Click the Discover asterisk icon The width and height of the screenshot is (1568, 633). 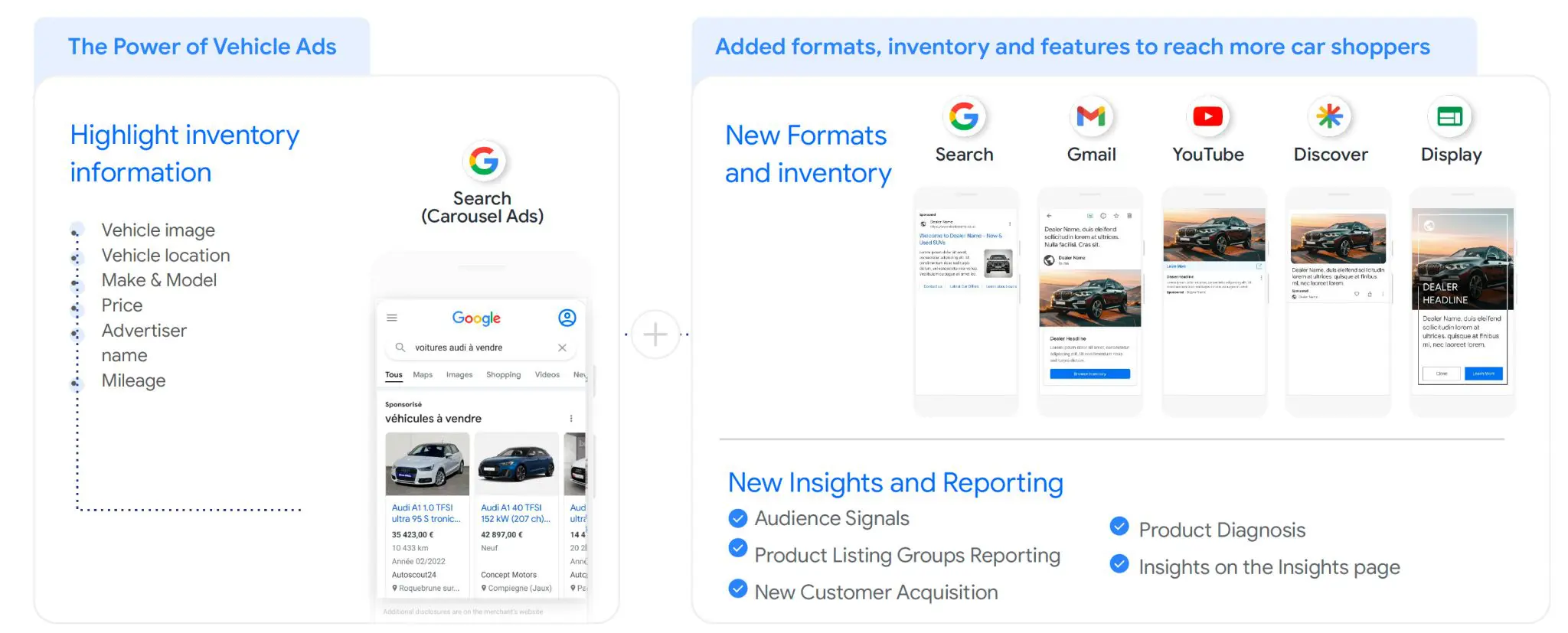click(1329, 116)
